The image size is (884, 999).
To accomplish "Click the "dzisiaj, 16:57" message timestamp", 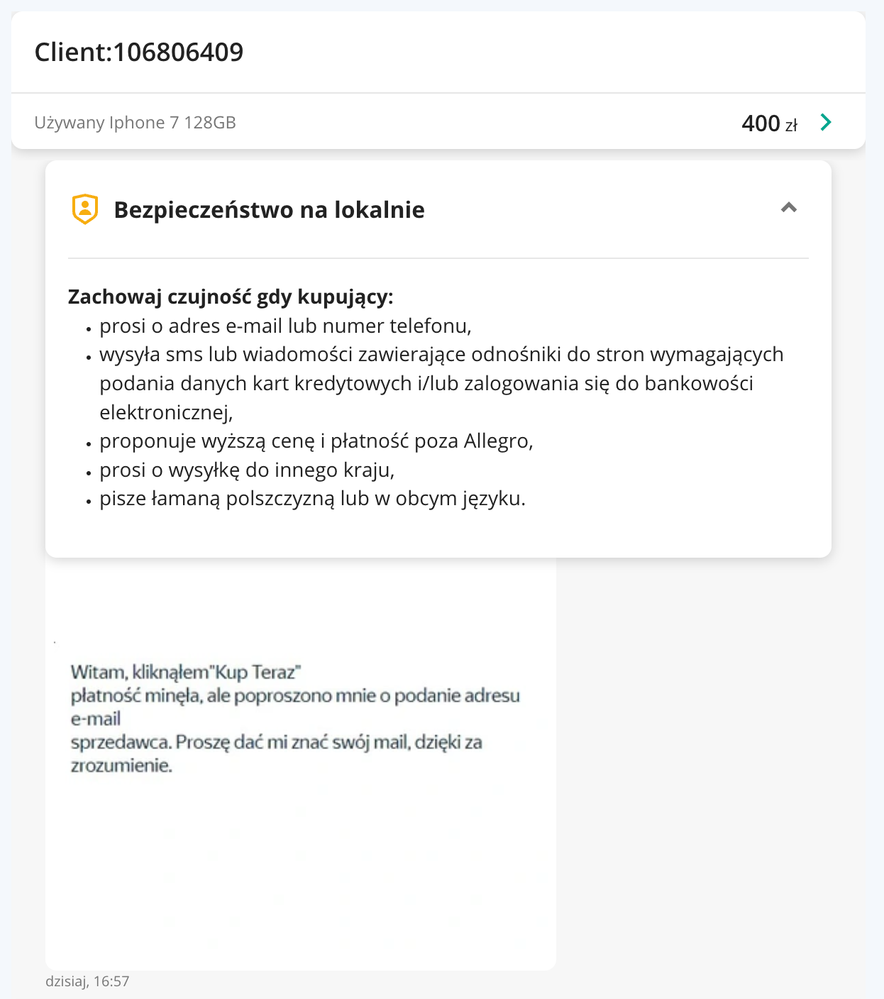I will pos(87,981).
